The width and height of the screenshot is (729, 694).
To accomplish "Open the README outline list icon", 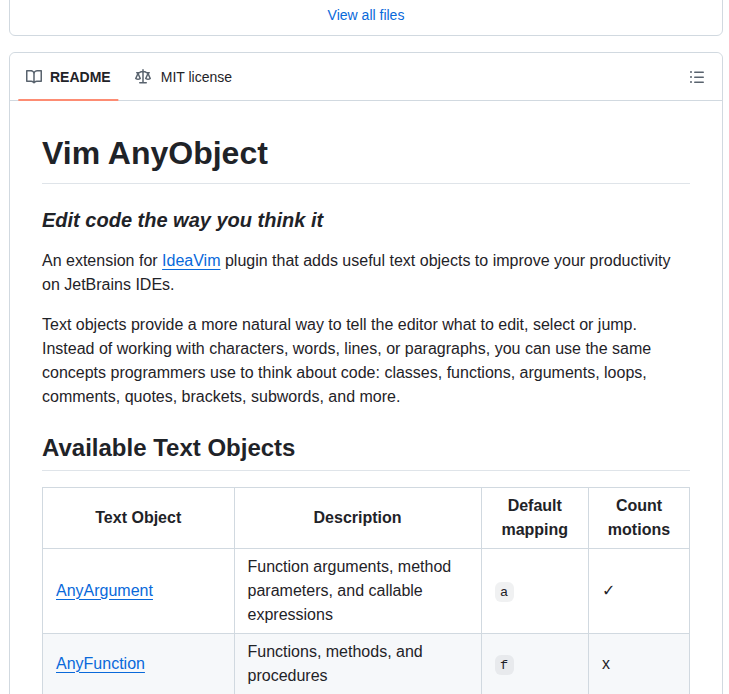I will tap(696, 77).
